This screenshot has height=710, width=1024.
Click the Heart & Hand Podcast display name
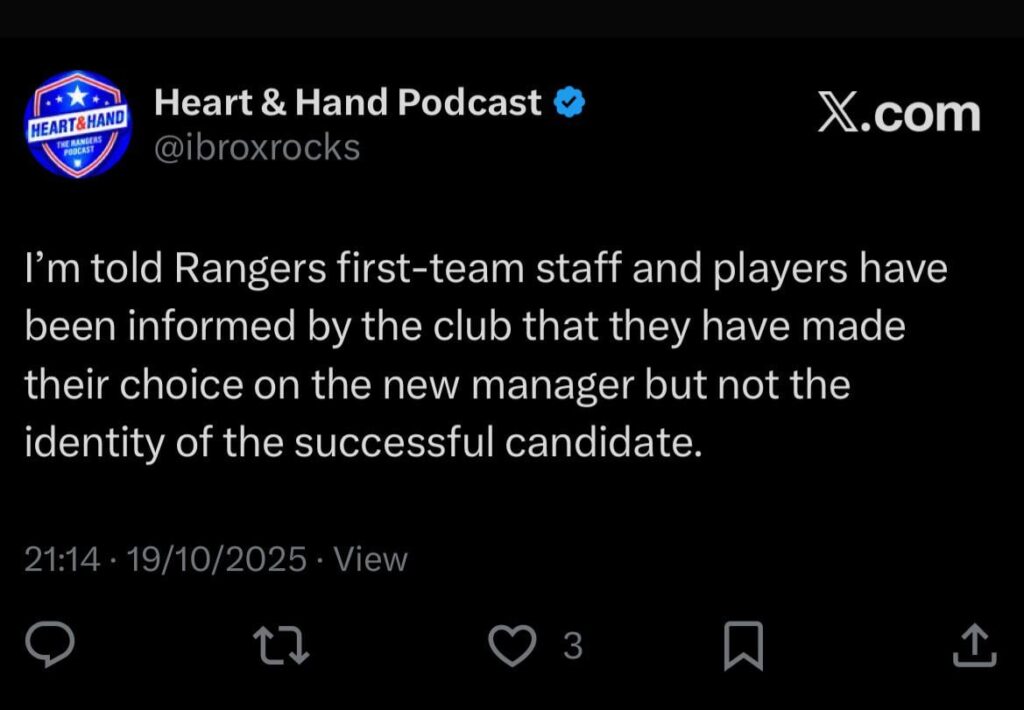point(345,101)
